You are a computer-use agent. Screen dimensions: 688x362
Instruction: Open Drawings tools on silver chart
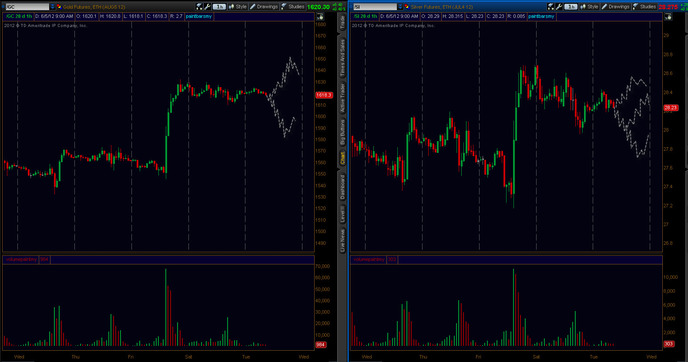pyautogui.click(x=616, y=7)
